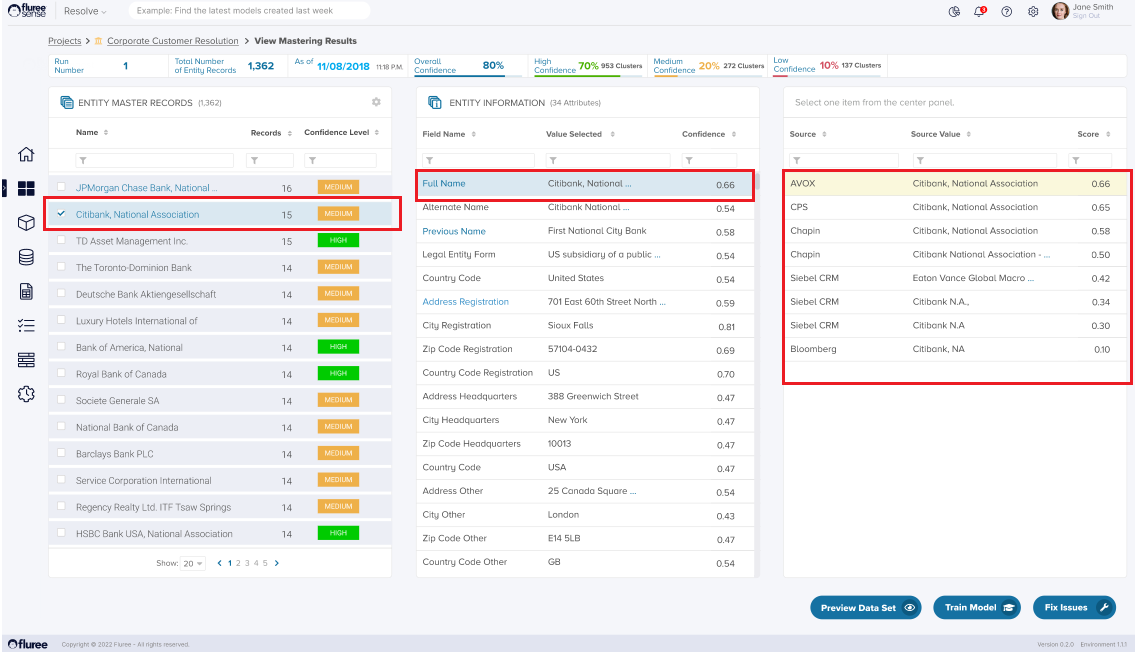Tick the TD Asset Management Inc. checkbox
Image resolution: width=1135 pixels, height=652 pixels.
[62, 241]
